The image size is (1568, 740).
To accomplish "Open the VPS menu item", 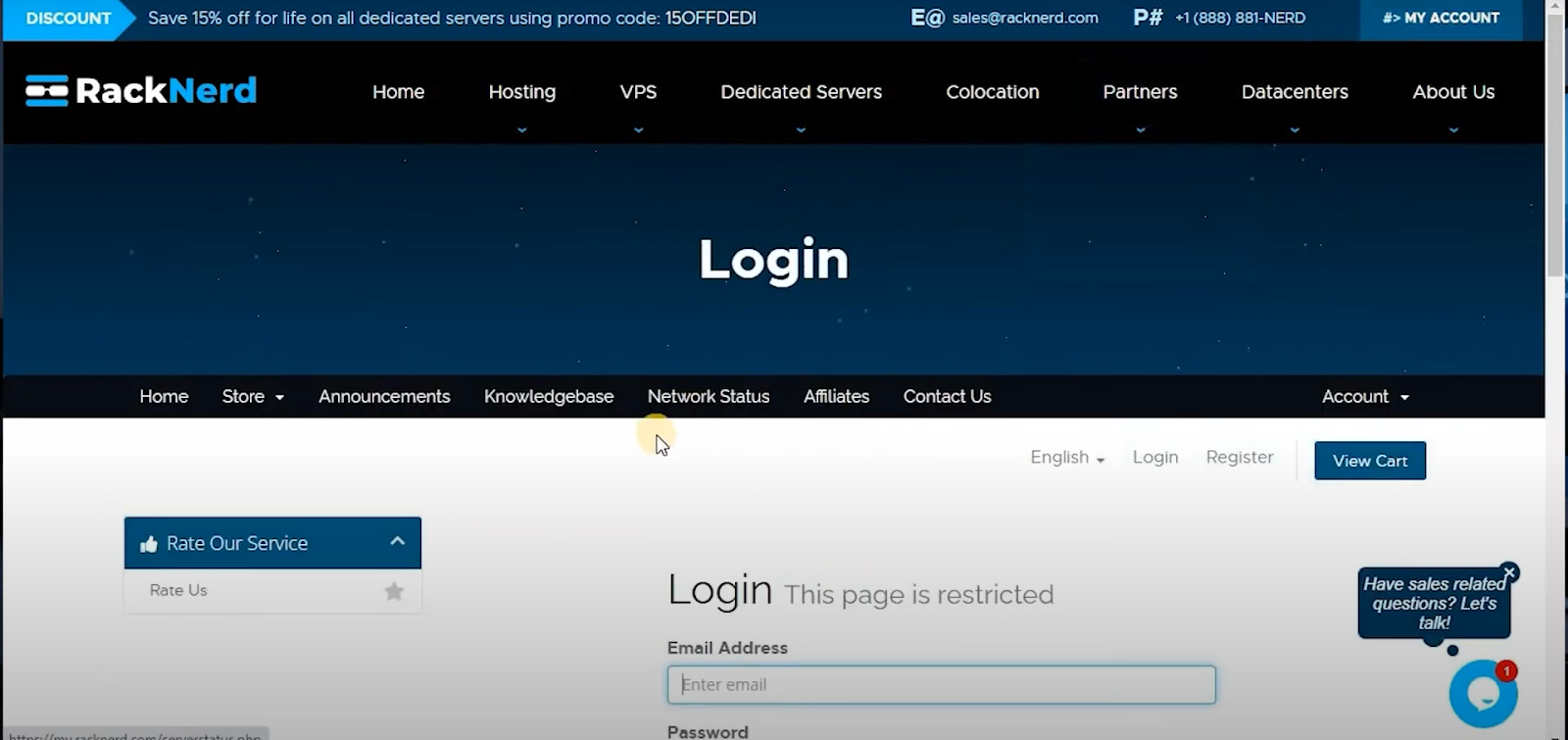I will pyautogui.click(x=638, y=92).
